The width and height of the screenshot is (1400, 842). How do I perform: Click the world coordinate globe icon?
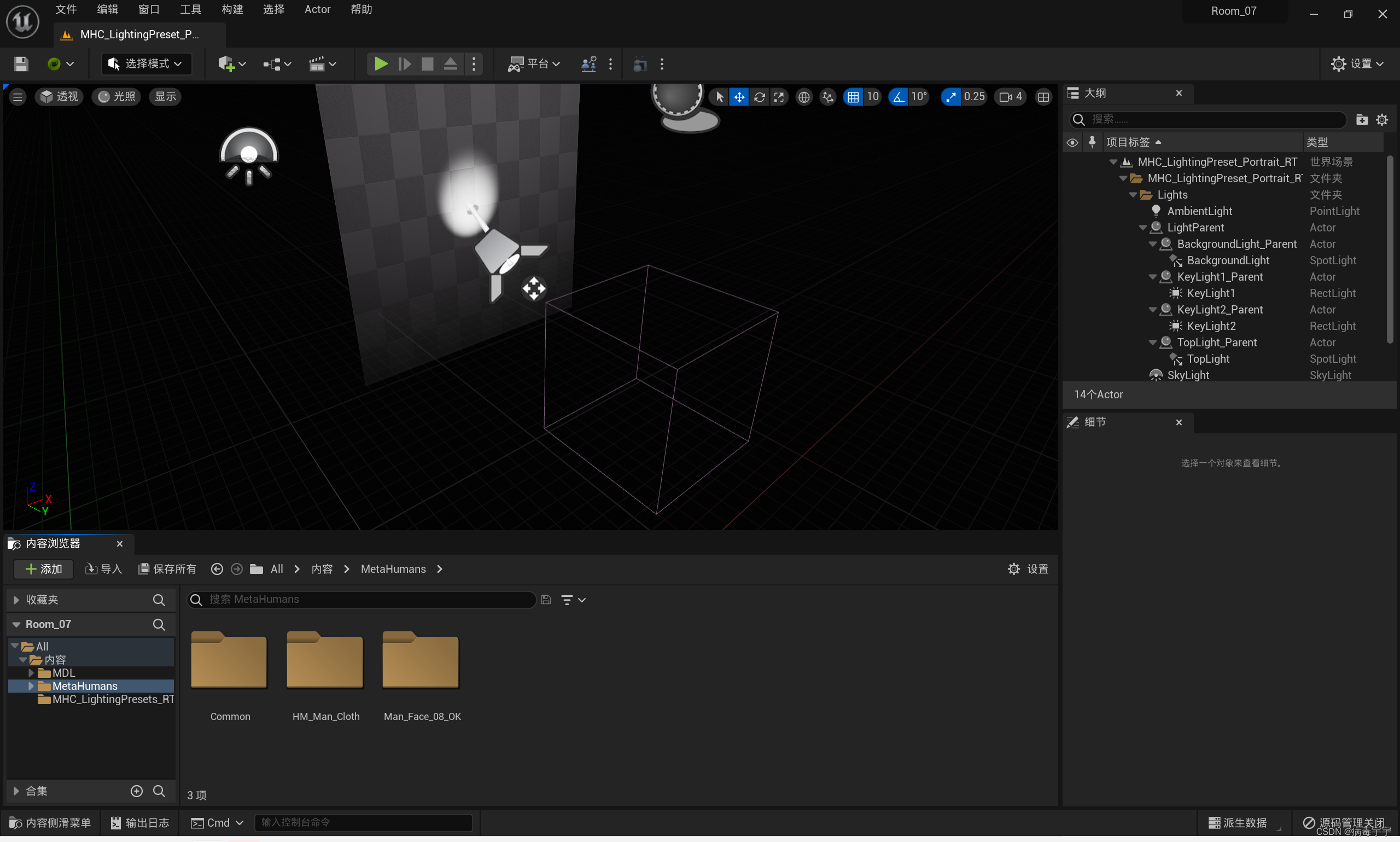[x=803, y=97]
